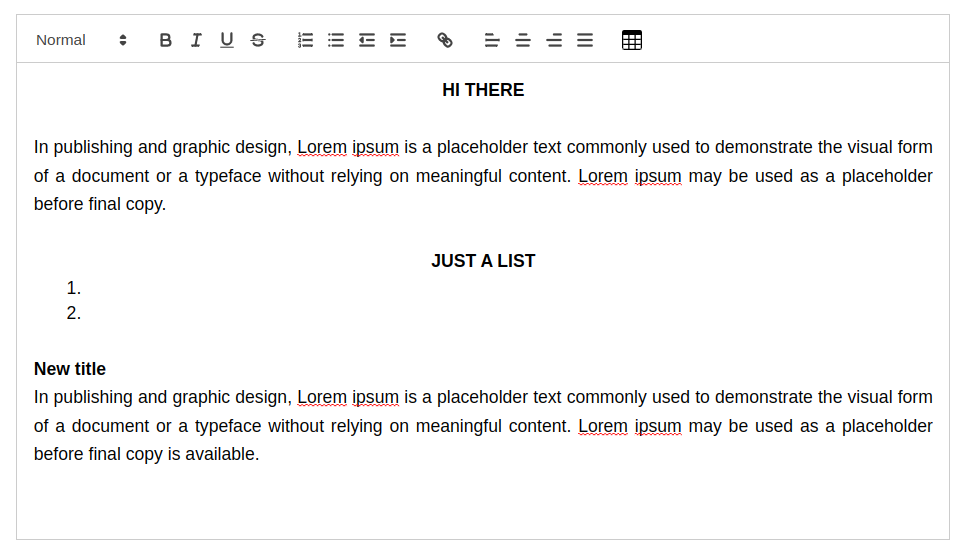The width and height of the screenshot is (960, 557).
Task: Insert a table with the table icon
Action: click(632, 40)
